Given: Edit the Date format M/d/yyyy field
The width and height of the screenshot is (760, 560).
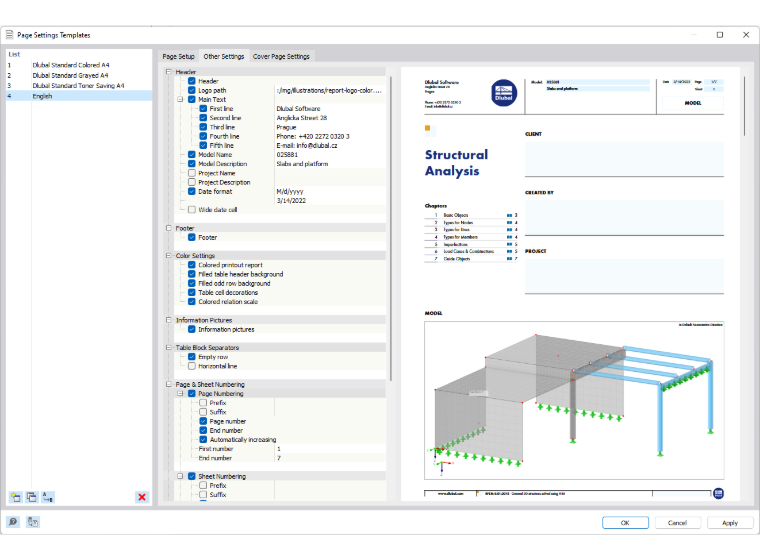Looking at the screenshot, I should (x=331, y=192).
